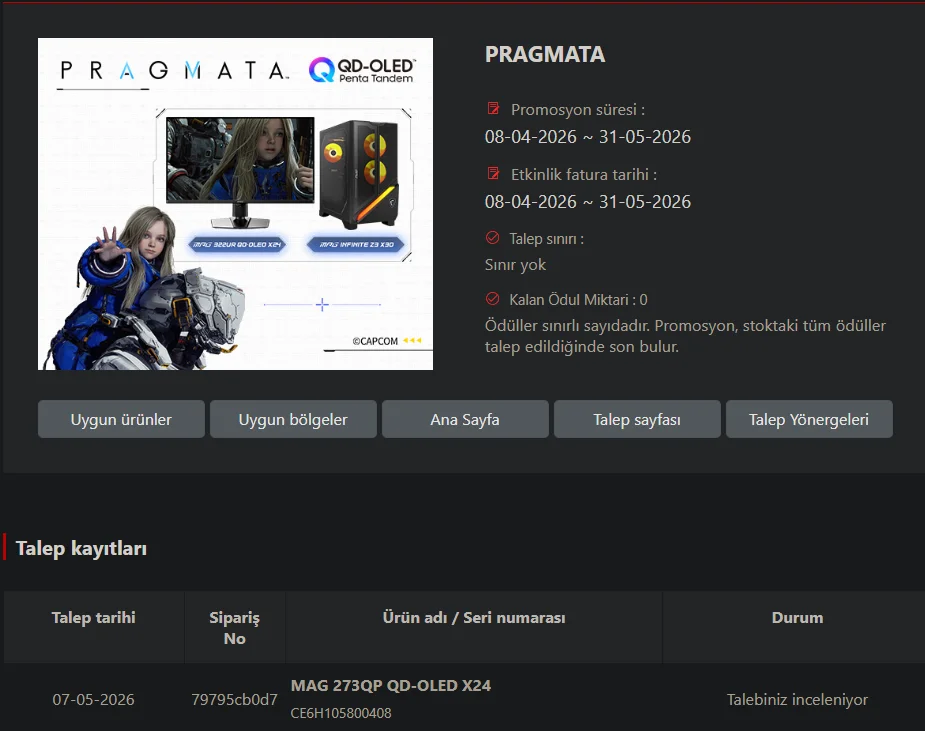The width and height of the screenshot is (925, 731).
Task: Click the MAG 322UR QD-OLED X24 label in banner
Action: [x=237, y=244]
